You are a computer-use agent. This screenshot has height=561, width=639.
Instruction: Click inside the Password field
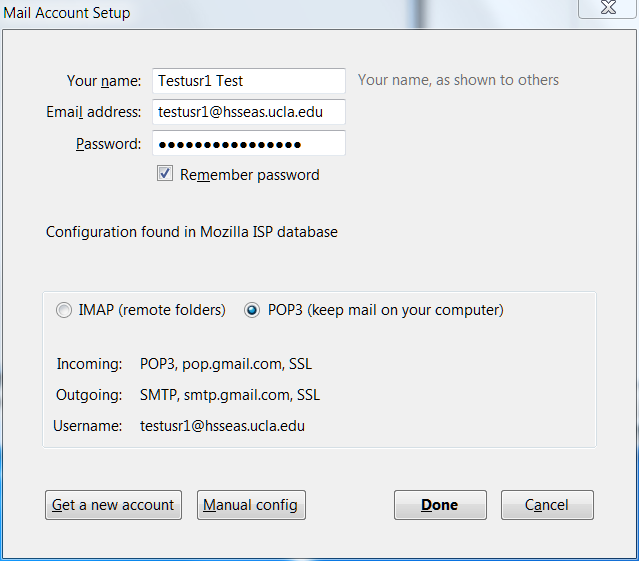point(248,143)
